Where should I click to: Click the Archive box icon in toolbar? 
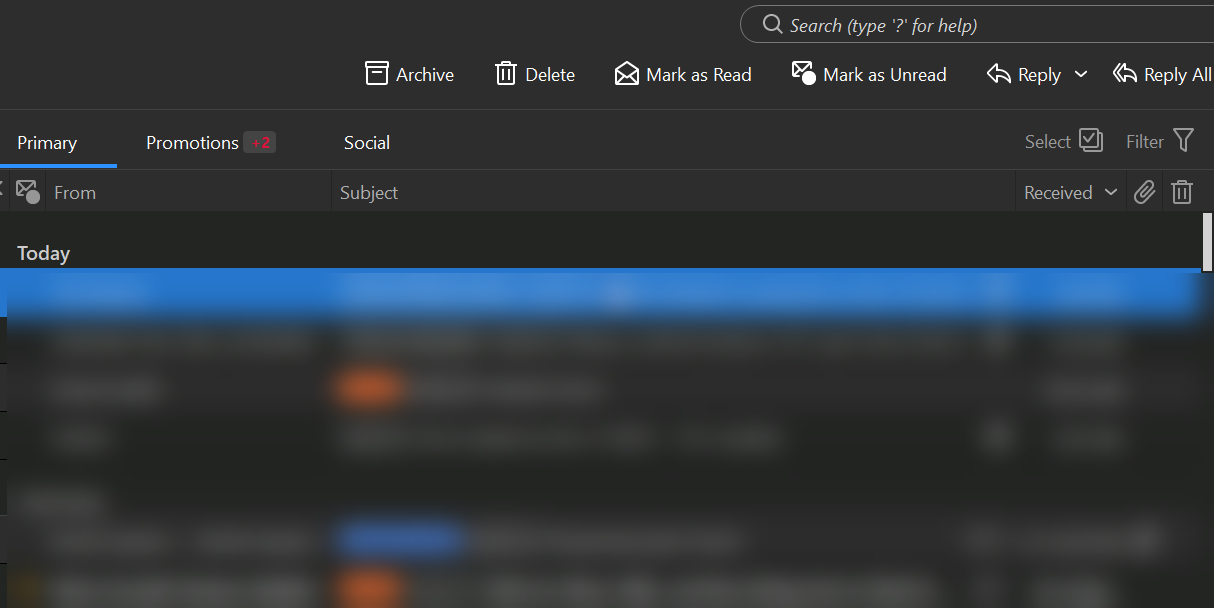tap(377, 74)
